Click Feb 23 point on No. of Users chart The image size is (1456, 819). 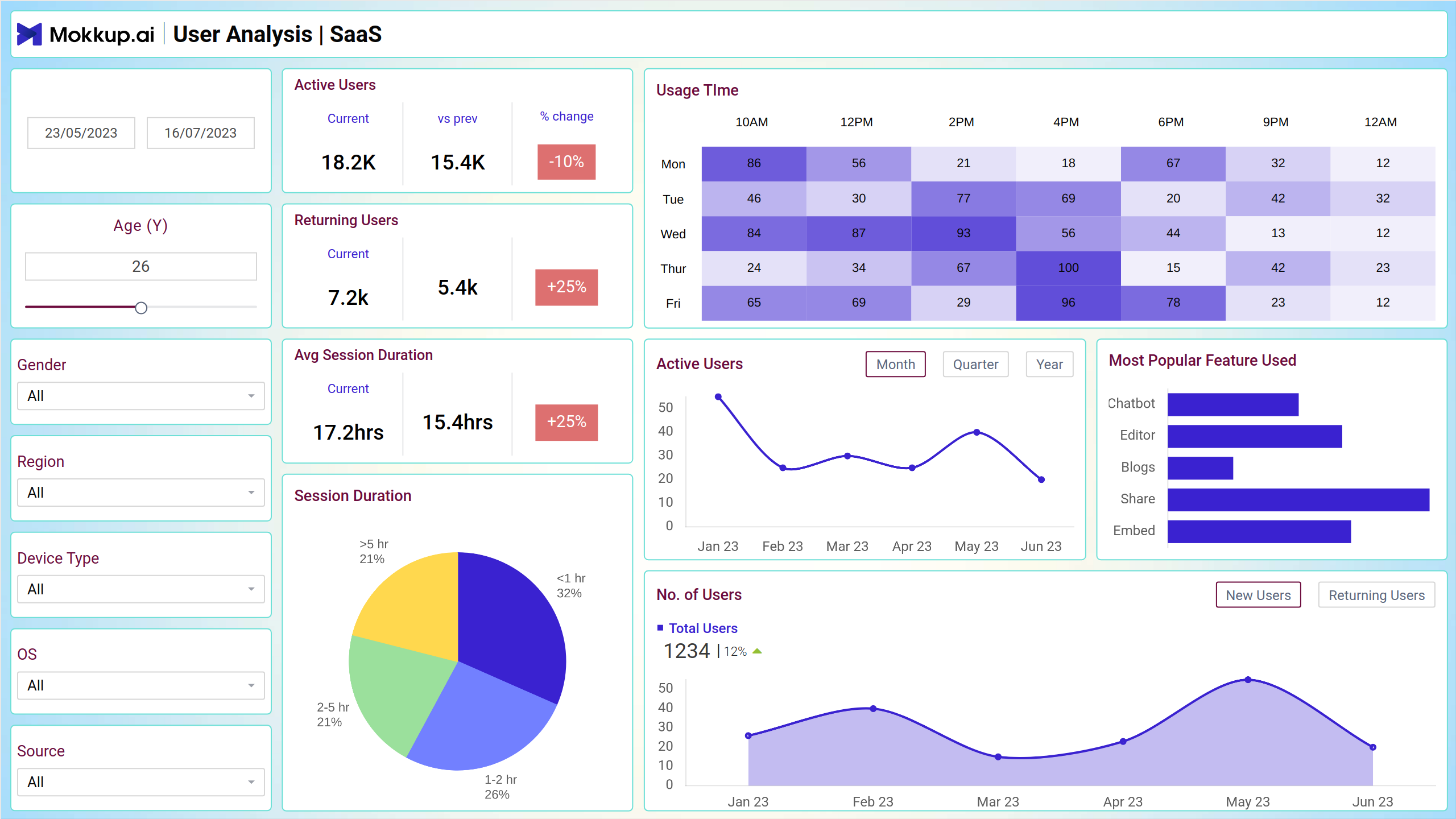point(873,709)
